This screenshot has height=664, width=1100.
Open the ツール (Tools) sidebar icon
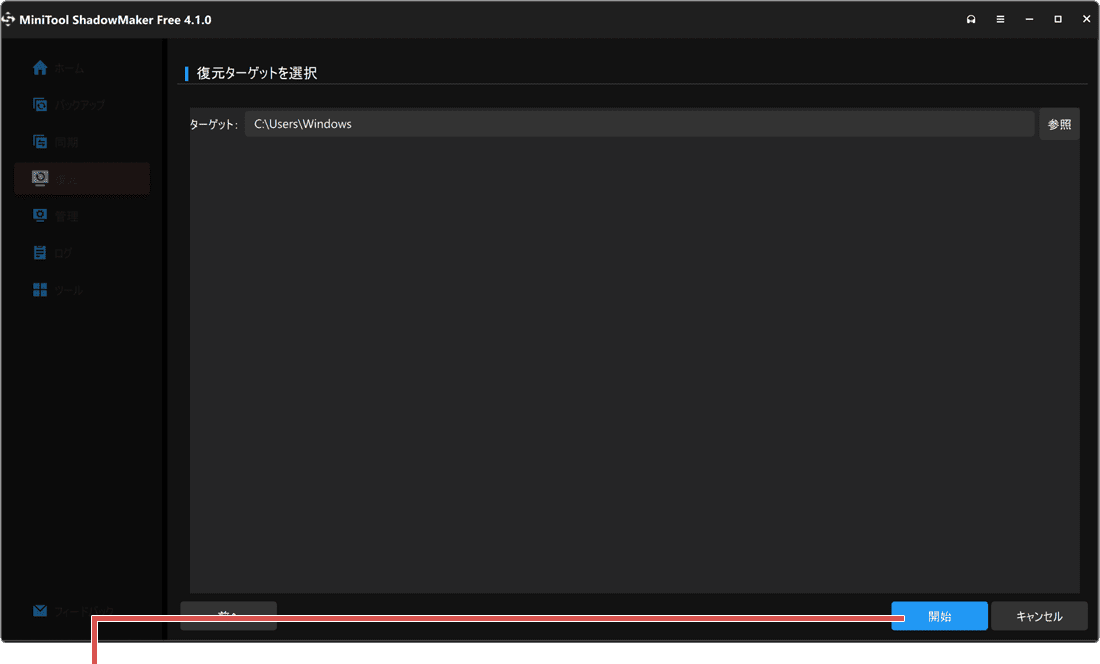pos(40,289)
